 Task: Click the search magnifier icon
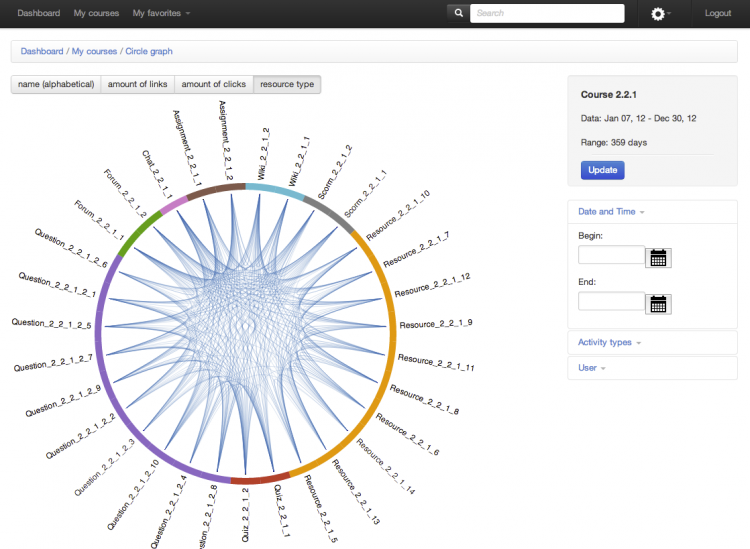459,13
